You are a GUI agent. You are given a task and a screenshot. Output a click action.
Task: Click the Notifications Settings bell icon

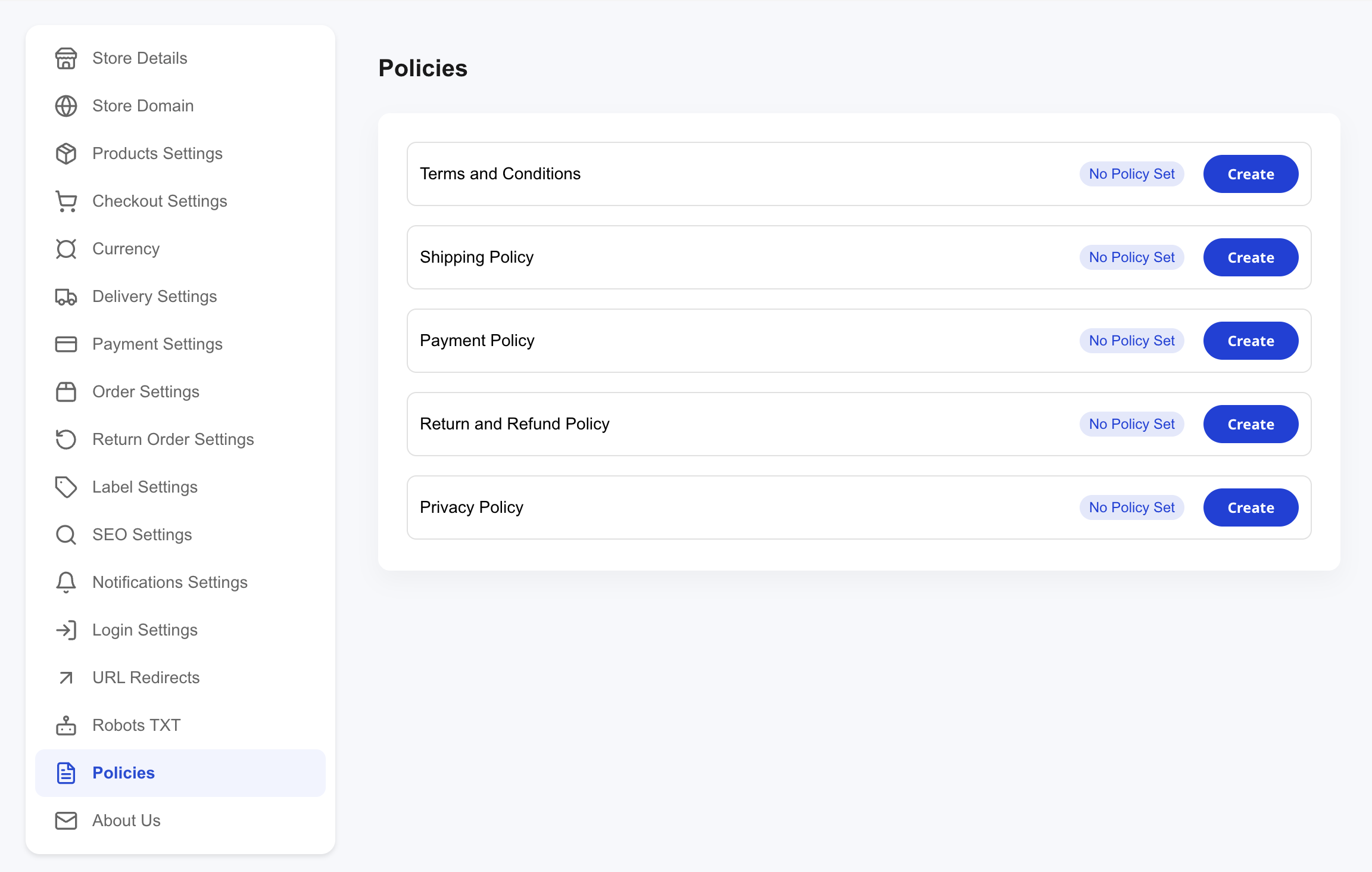pos(66,582)
